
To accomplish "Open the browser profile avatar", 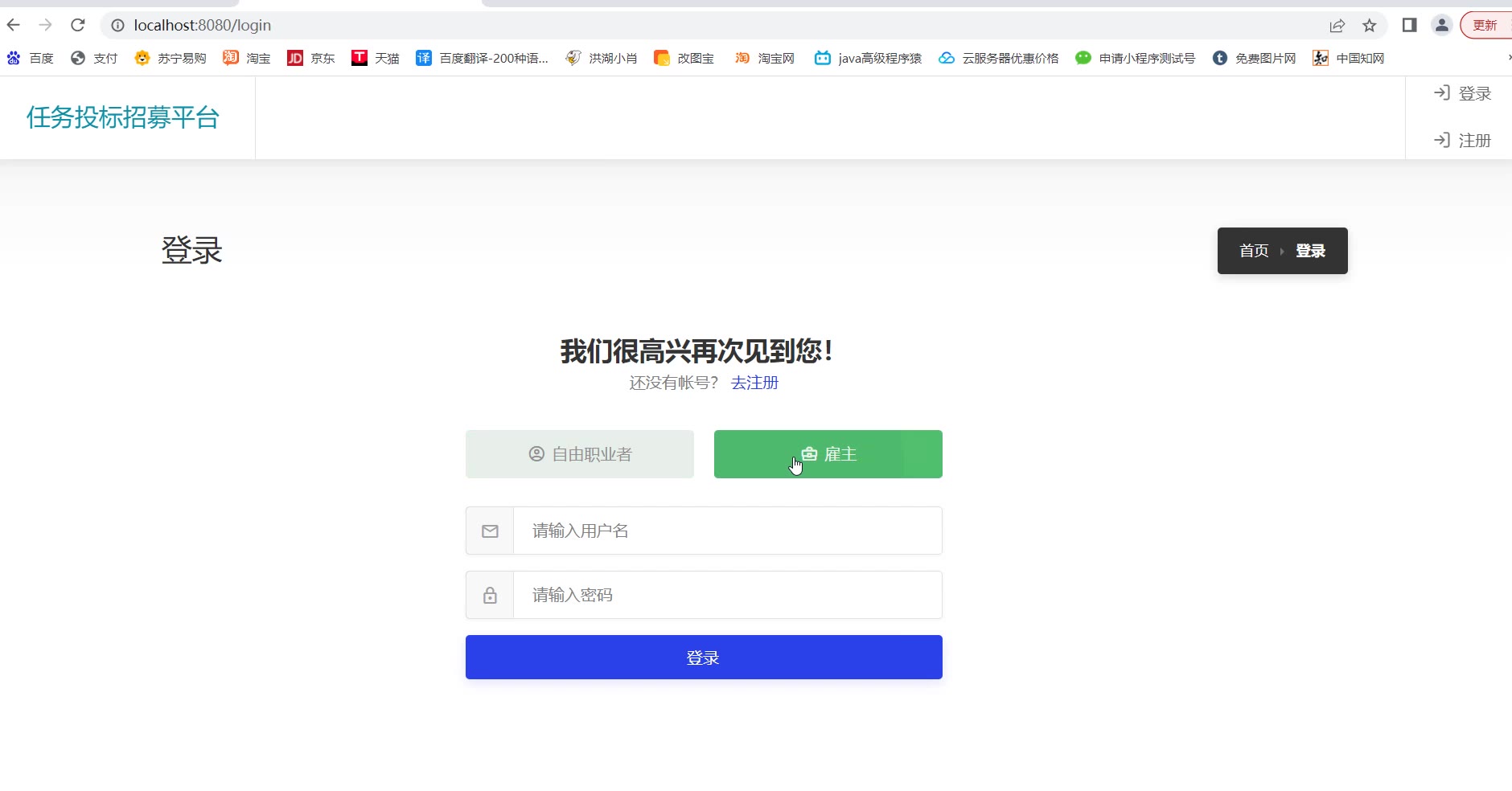I will 1442,26.
